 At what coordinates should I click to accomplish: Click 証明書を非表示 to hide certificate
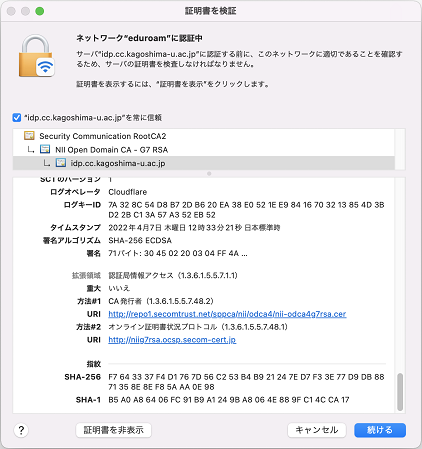113,430
